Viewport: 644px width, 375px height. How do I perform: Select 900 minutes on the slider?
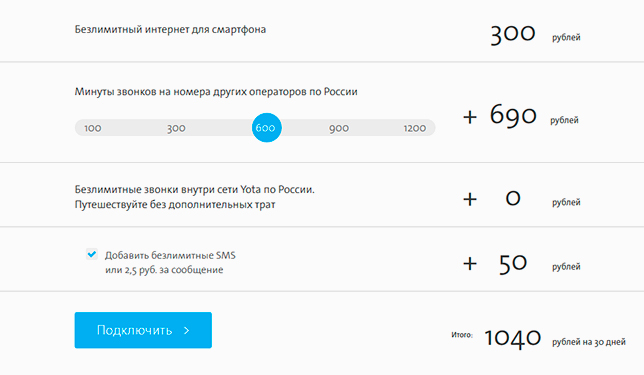pyautogui.click(x=339, y=128)
